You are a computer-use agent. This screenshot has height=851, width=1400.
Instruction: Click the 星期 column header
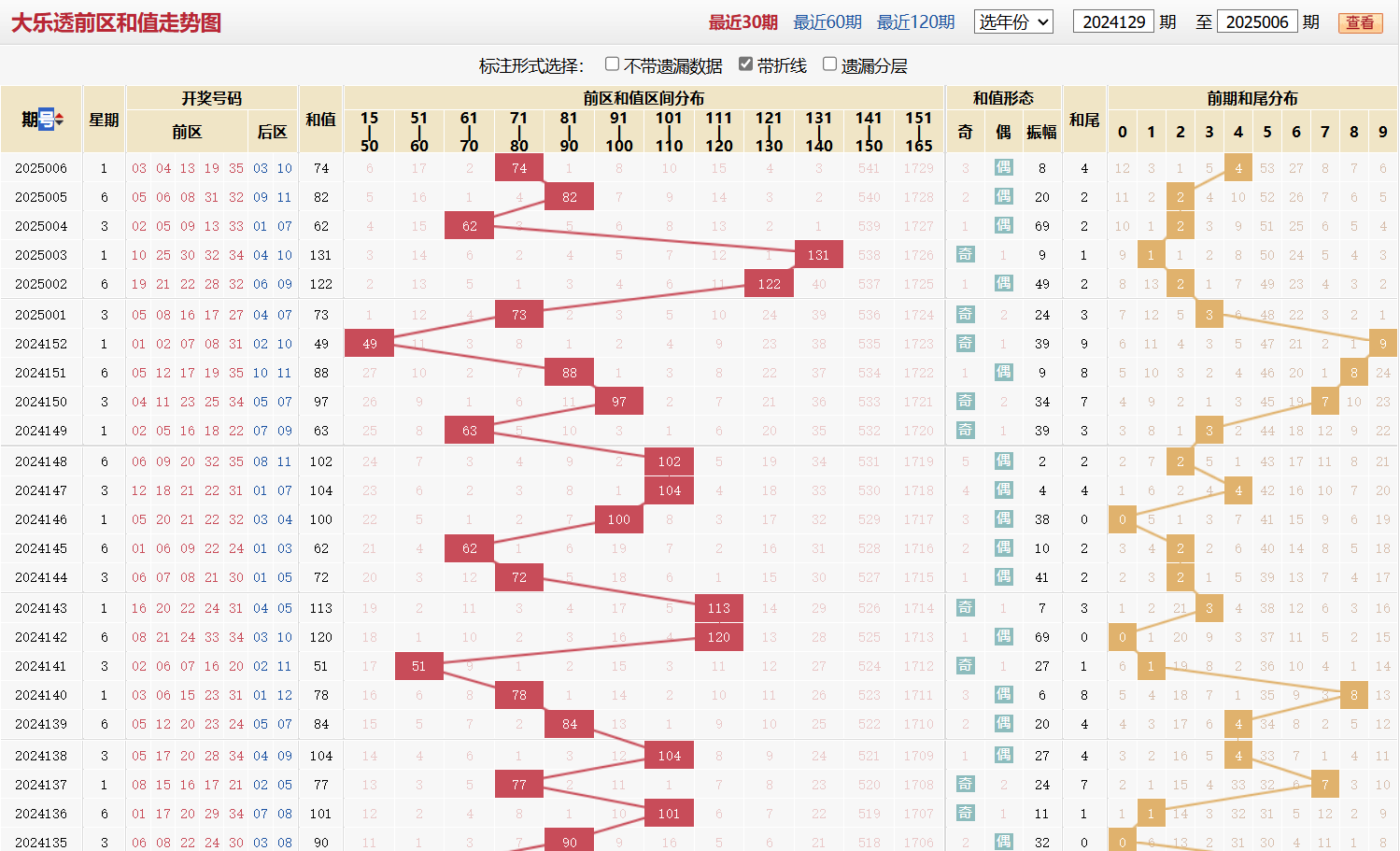pos(104,120)
